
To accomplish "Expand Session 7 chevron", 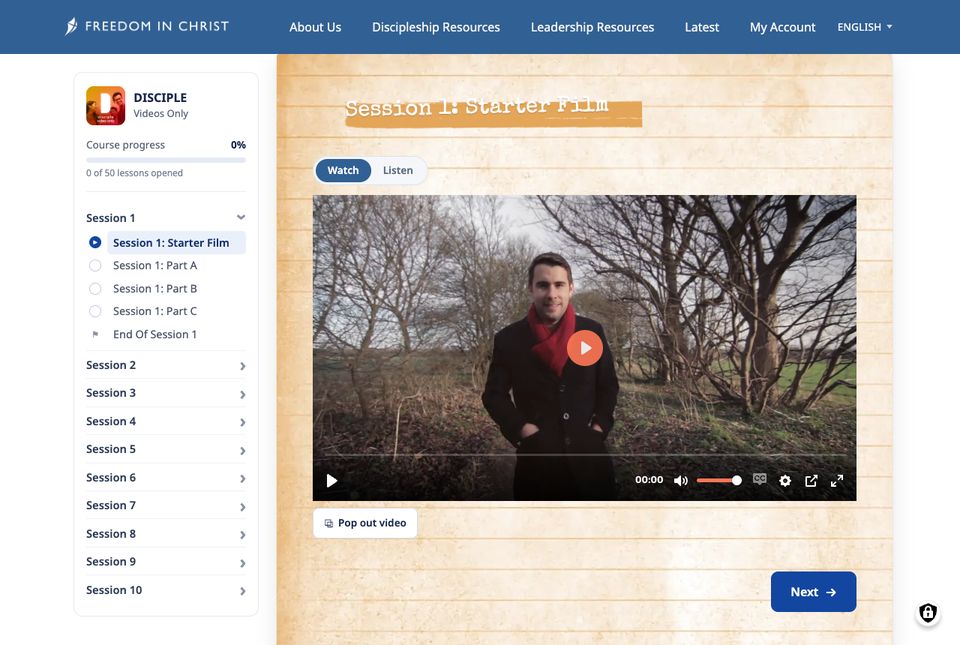I will [x=242, y=507].
